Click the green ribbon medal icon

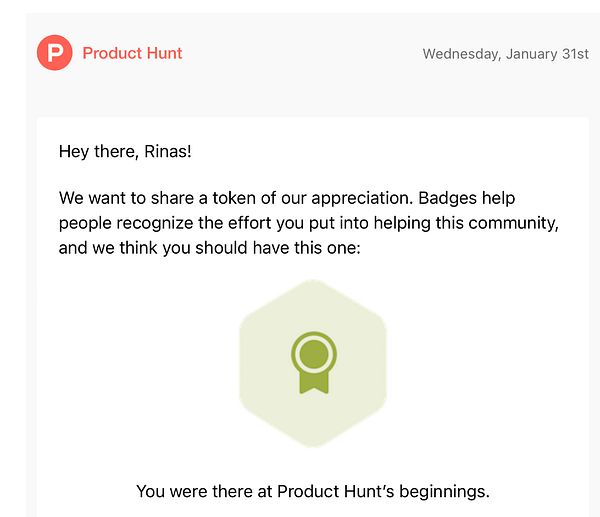[313, 362]
